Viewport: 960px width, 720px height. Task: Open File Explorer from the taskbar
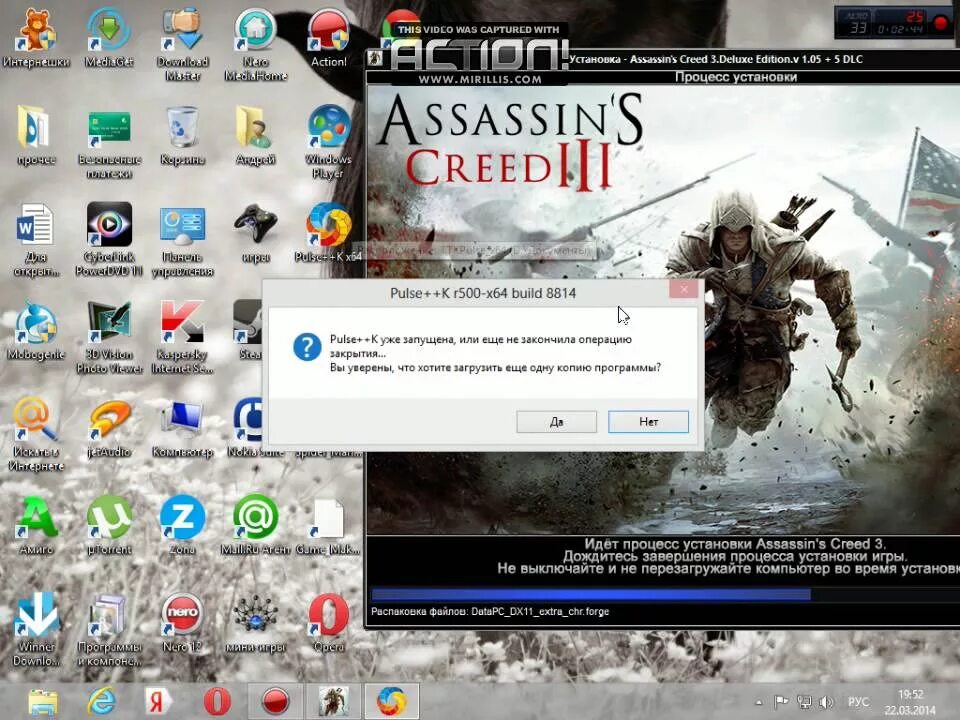click(42, 702)
